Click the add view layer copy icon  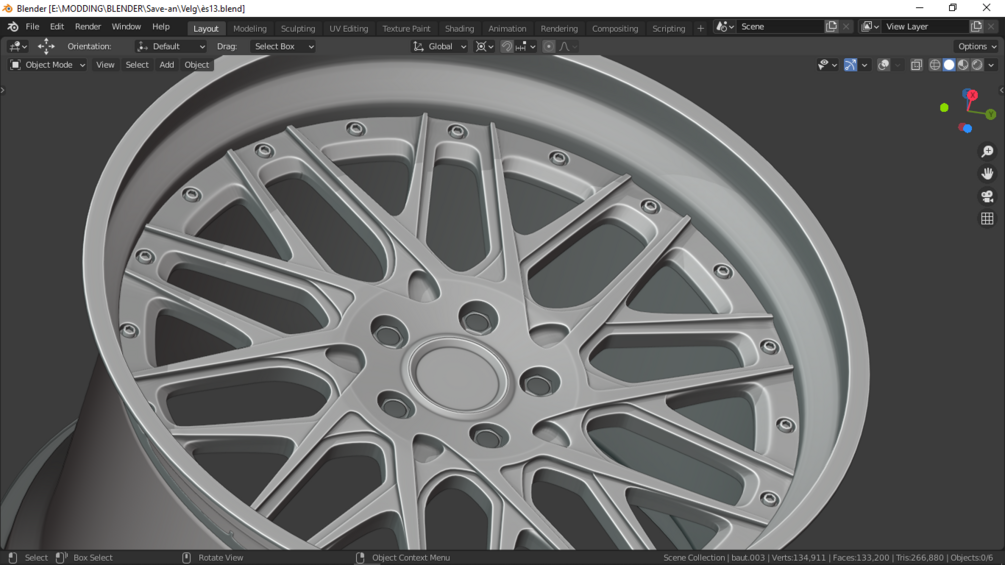[976, 27]
